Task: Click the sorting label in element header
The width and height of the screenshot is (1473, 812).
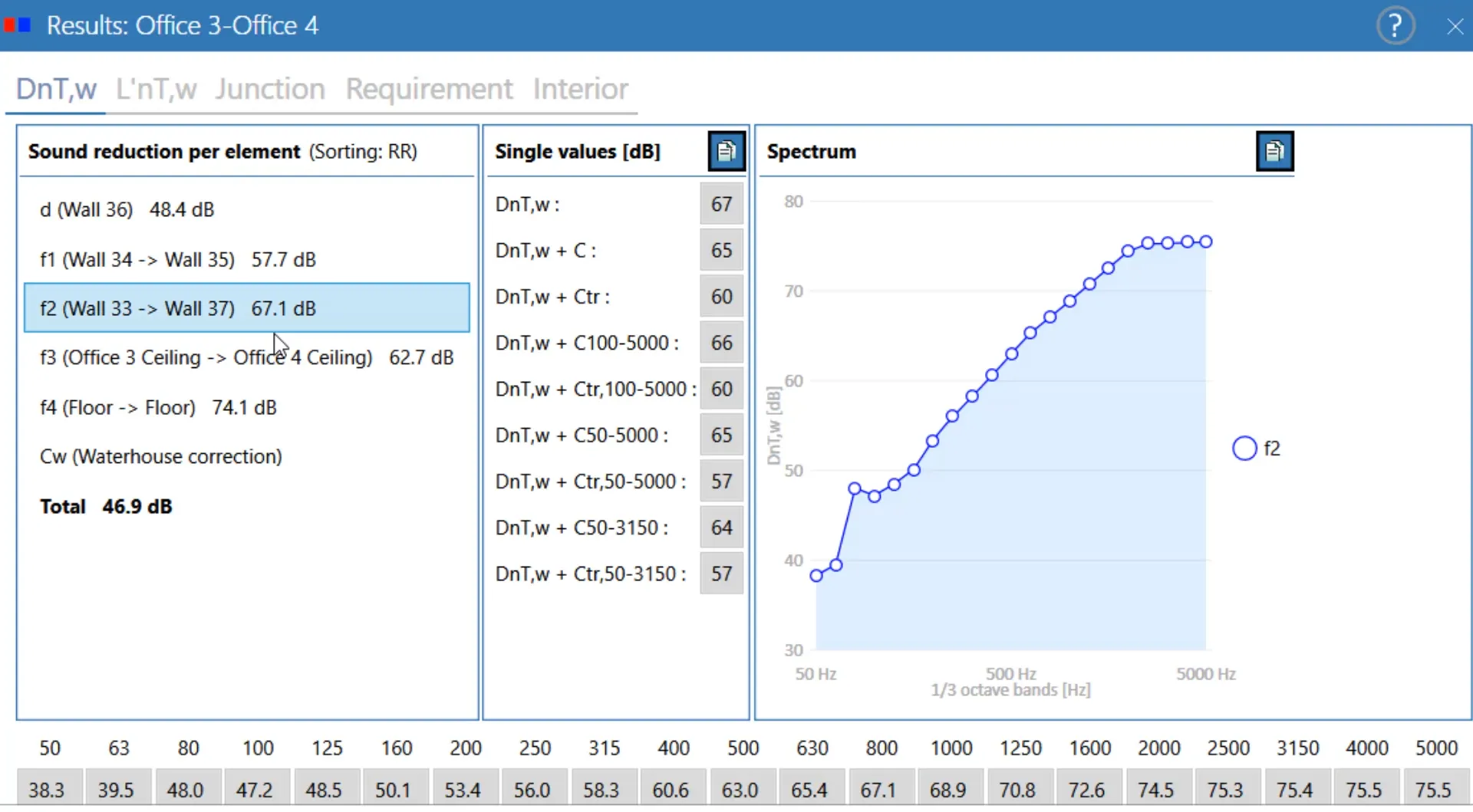Action: pos(363,152)
